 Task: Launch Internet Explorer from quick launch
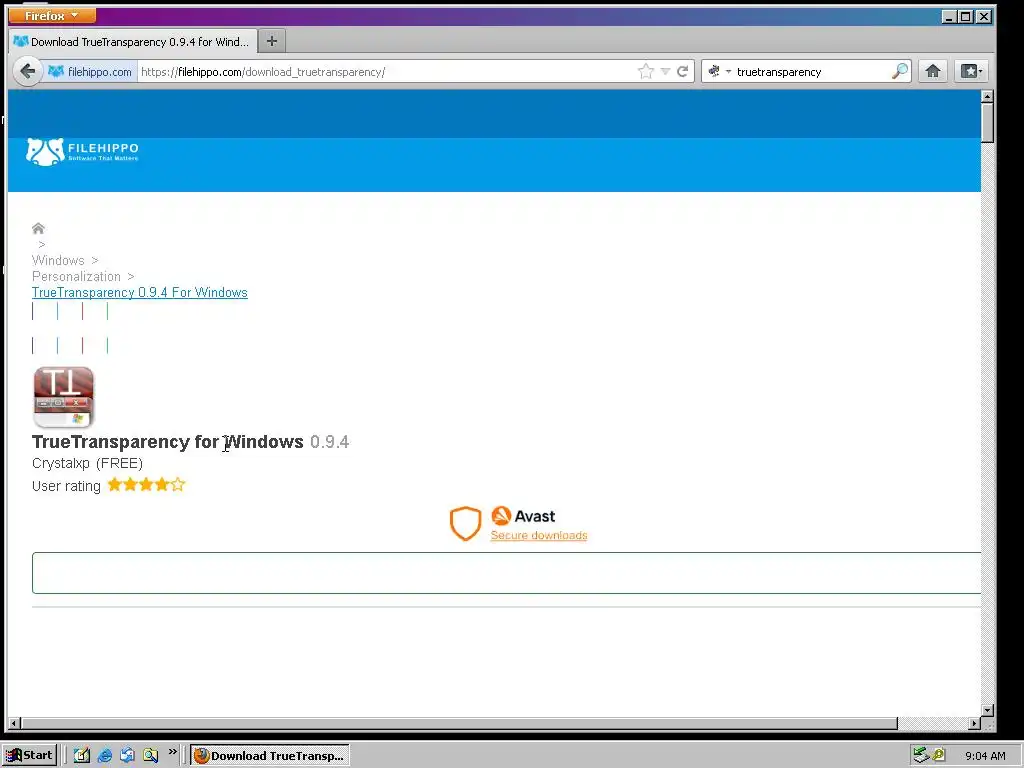(104, 756)
